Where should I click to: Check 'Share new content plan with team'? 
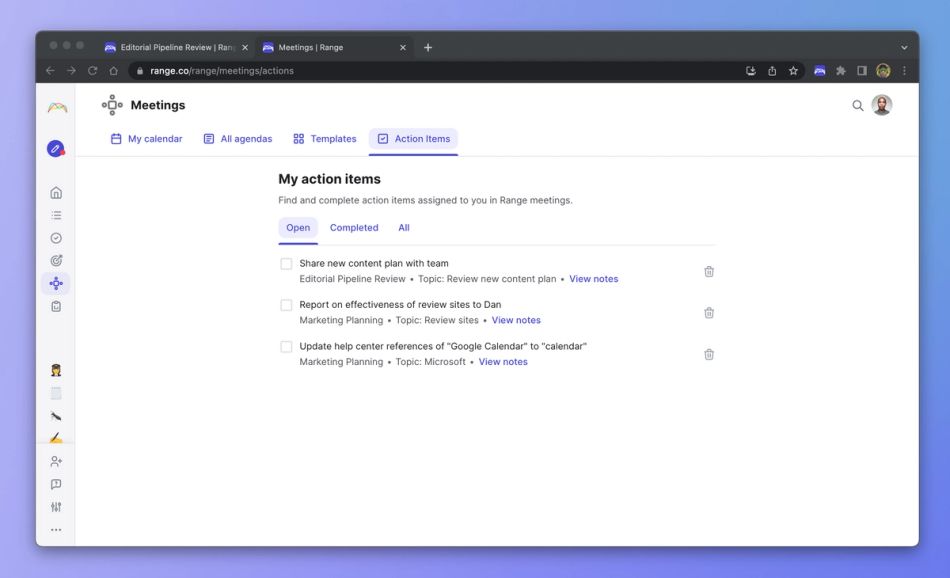286,264
